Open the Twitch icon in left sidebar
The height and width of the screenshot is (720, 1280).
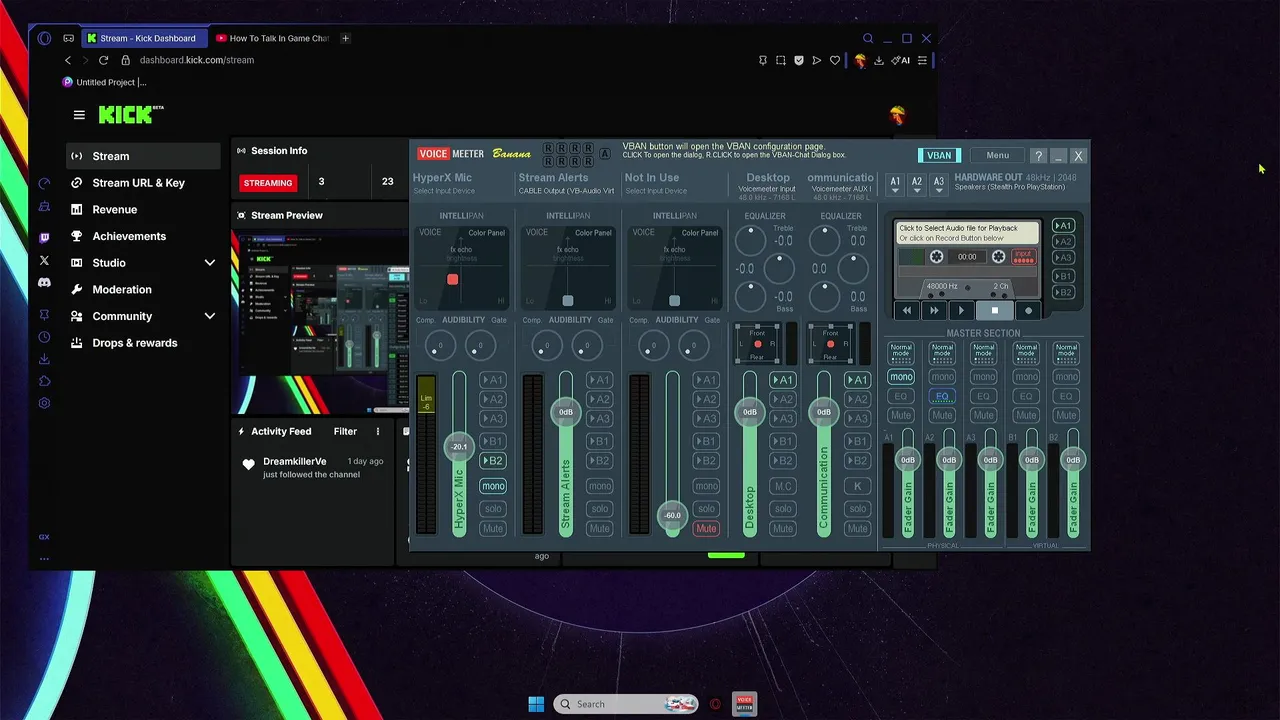point(44,238)
